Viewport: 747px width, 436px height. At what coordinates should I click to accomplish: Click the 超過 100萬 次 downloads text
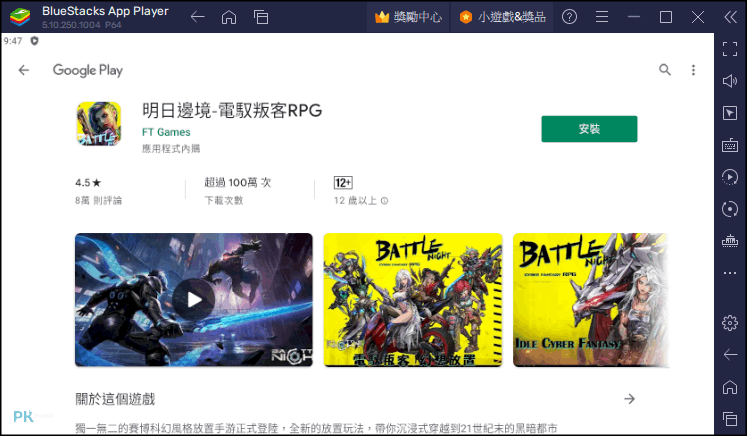click(237, 183)
